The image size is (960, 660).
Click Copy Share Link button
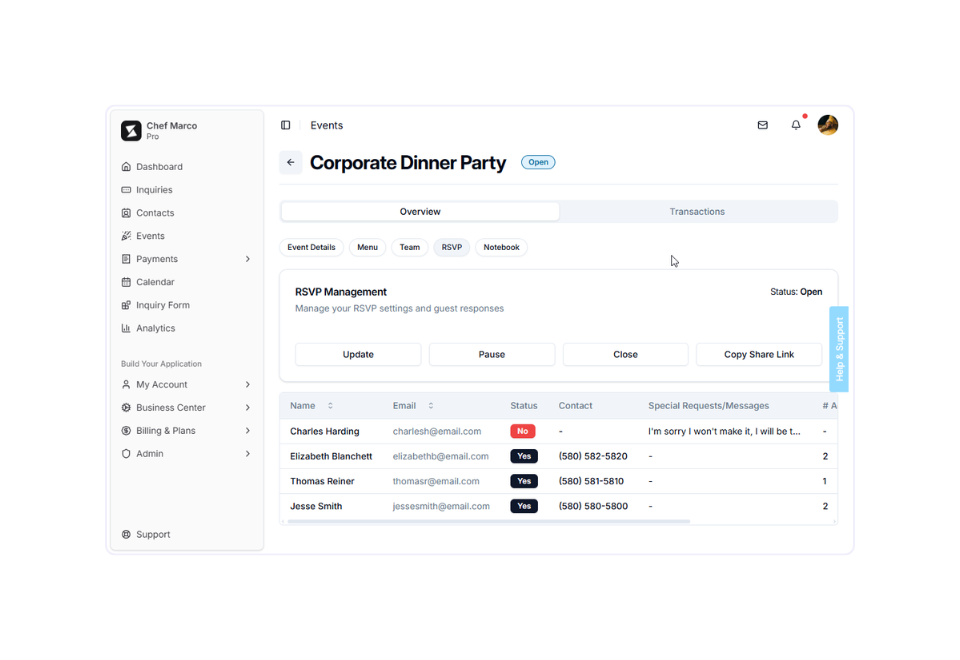pyautogui.click(x=759, y=354)
